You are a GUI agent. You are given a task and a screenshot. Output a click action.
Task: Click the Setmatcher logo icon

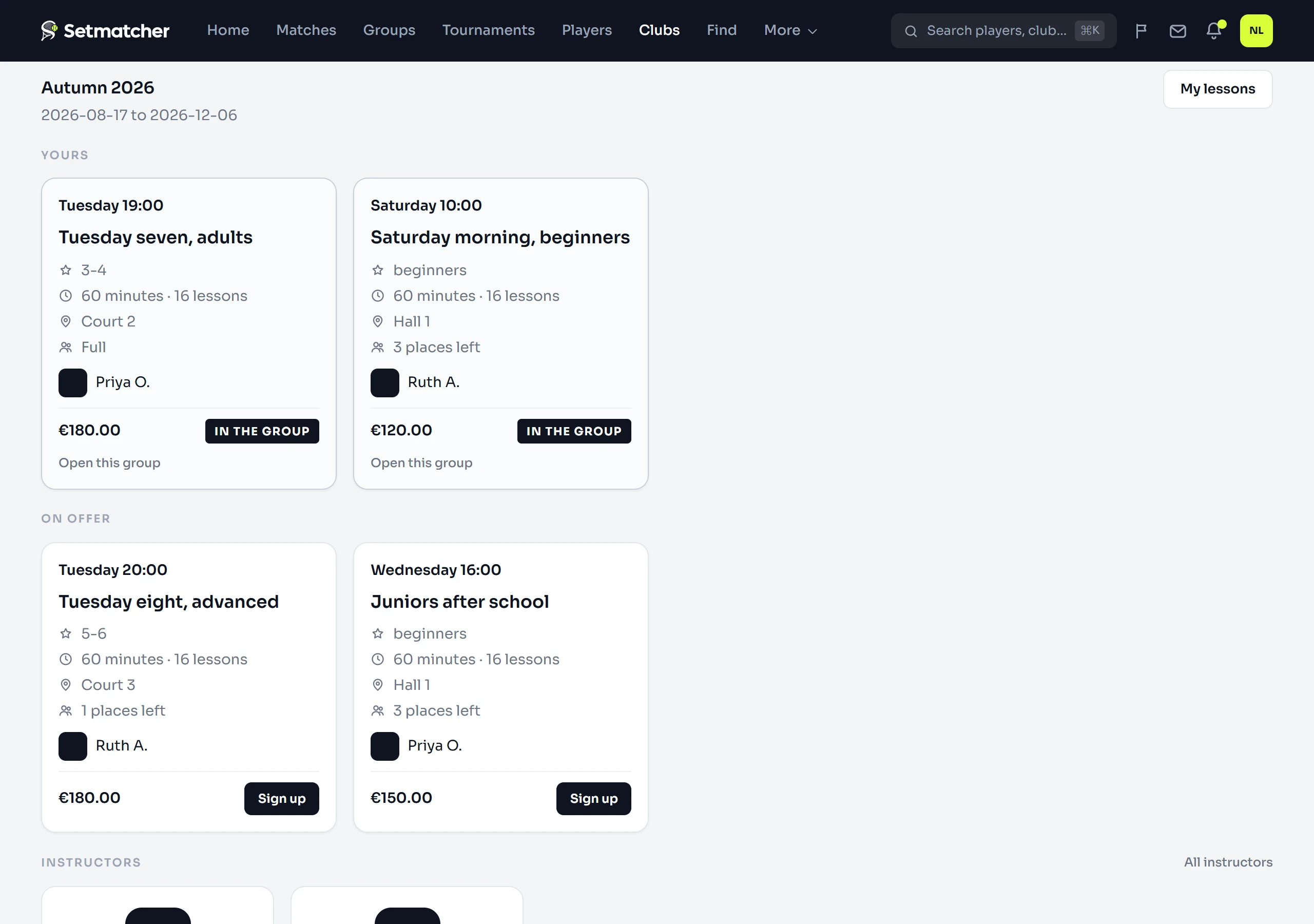pos(49,30)
